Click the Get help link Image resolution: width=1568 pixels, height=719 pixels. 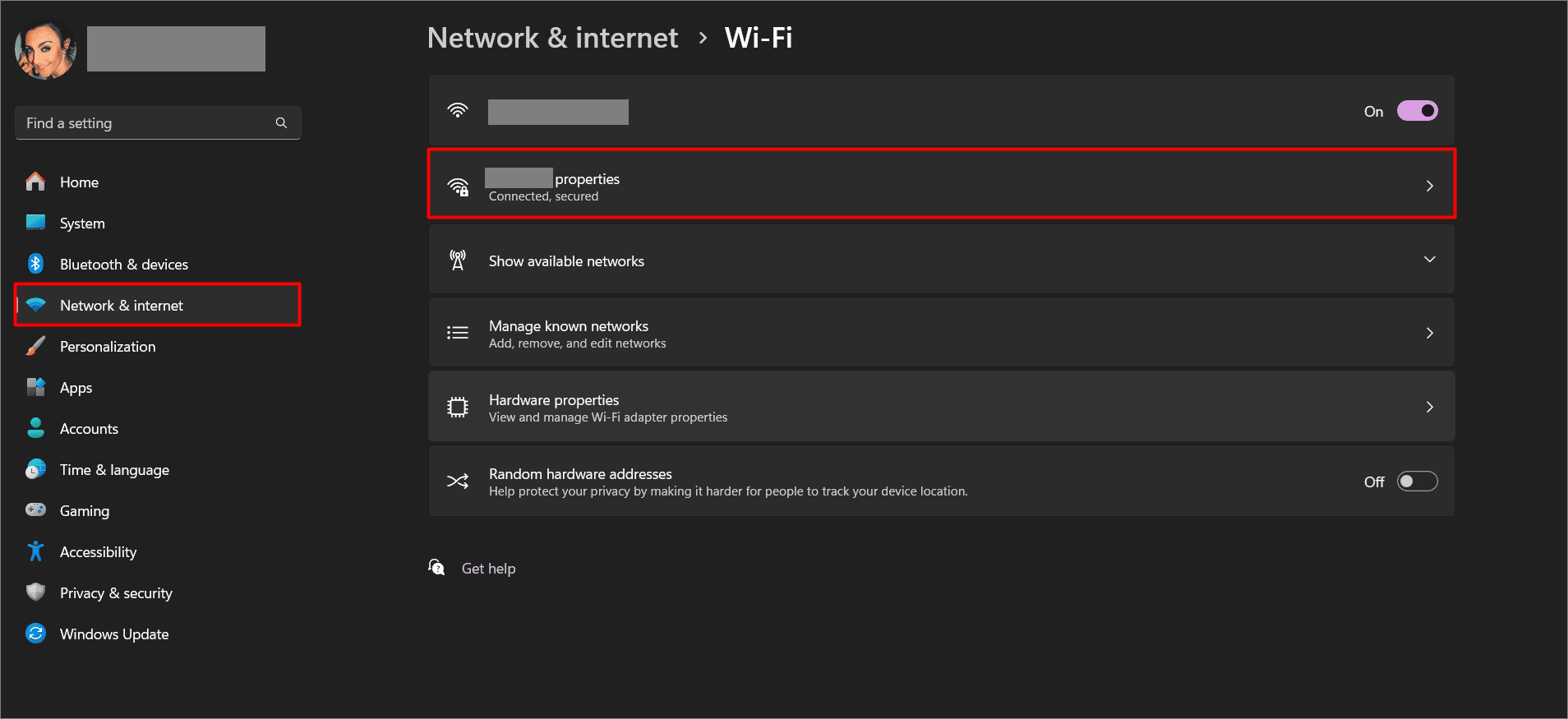[x=488, y=568]
